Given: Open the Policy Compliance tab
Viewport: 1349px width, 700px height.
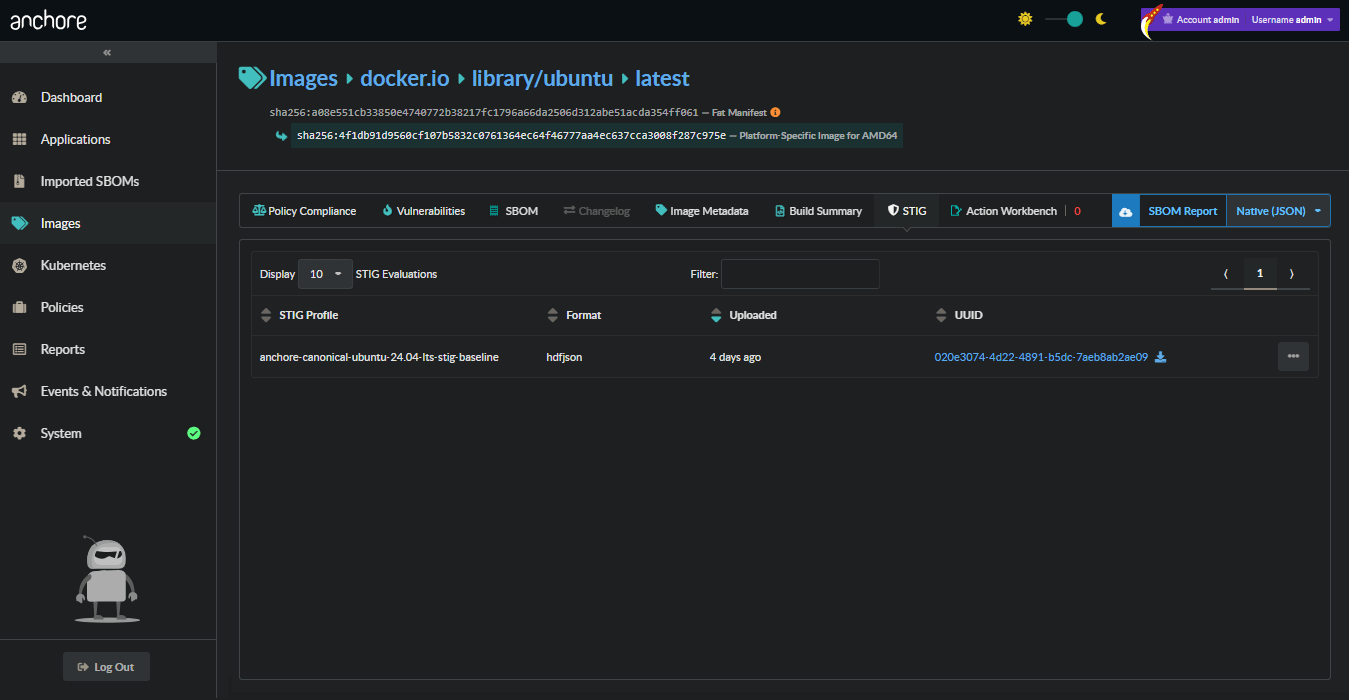Looking at the screenshot, I should (x=304, y=211).
